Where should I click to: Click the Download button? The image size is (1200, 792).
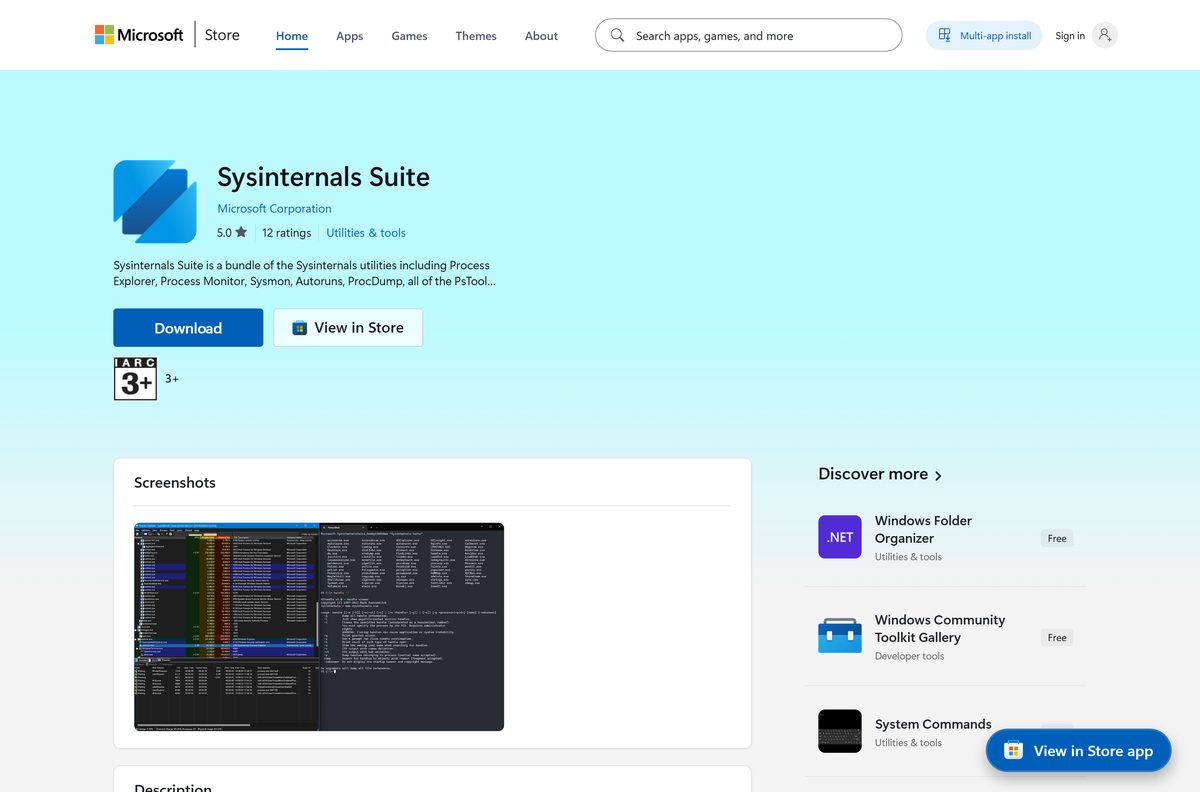(x=188, y=328)
